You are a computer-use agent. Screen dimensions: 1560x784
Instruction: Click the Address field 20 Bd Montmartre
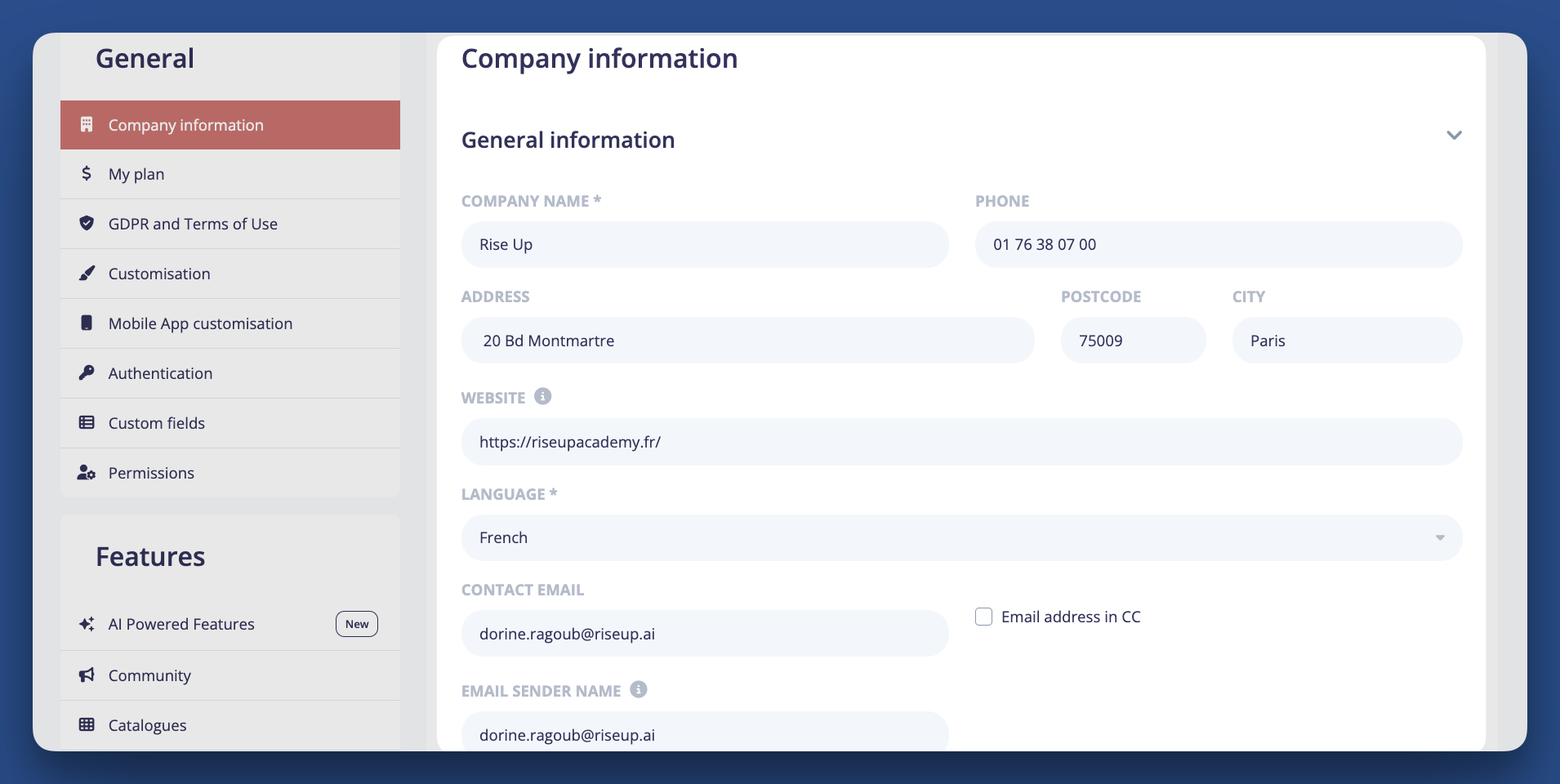(748, 341)
